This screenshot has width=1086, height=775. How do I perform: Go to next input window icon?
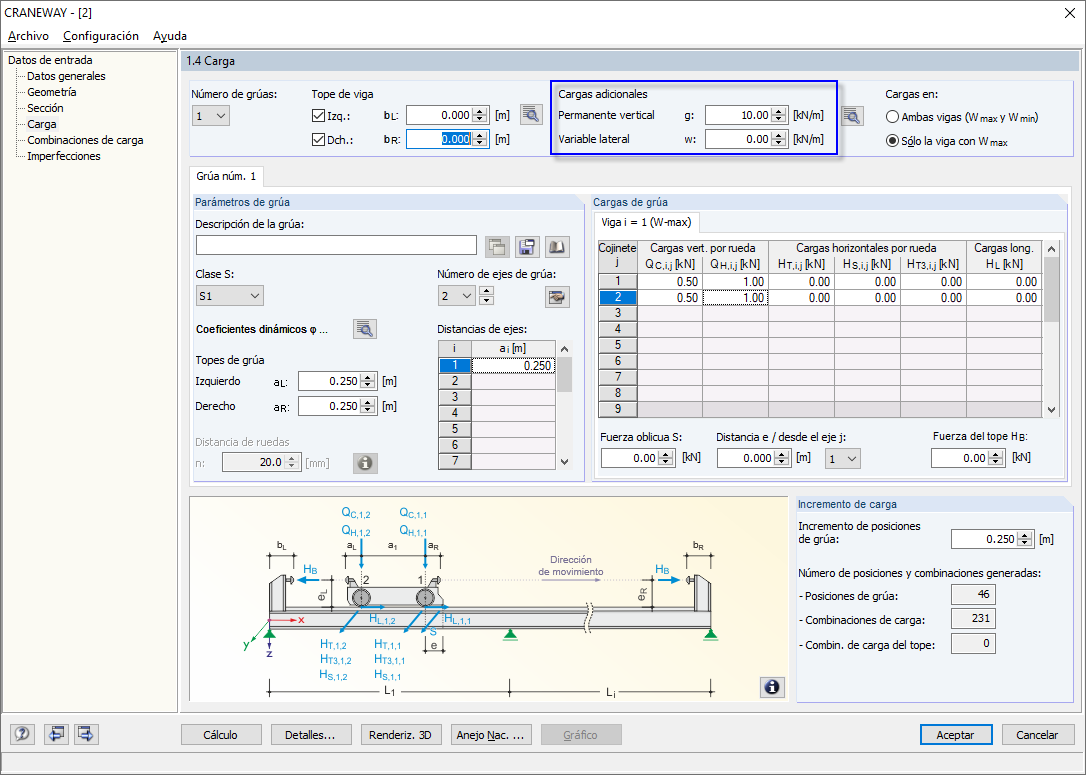(x=87, y=733)
